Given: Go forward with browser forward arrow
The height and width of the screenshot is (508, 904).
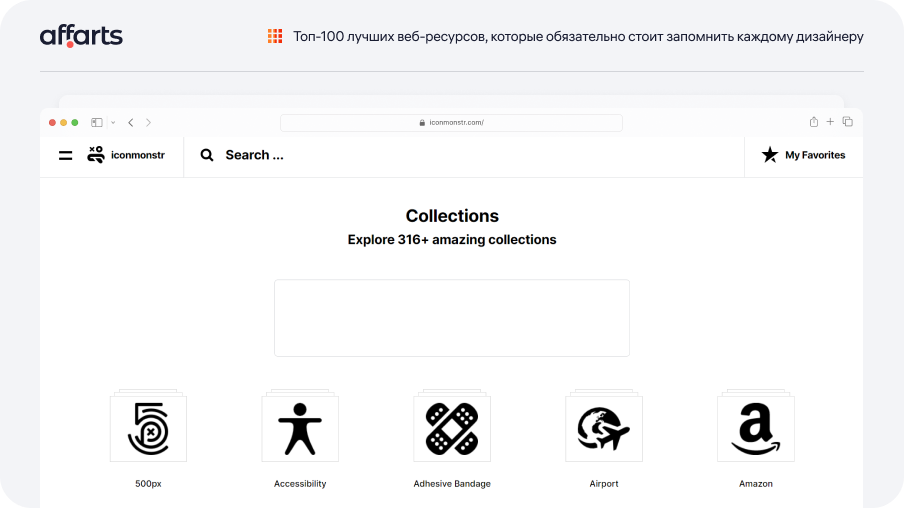Looking at the screenshot, I should (x=148, y=122).
